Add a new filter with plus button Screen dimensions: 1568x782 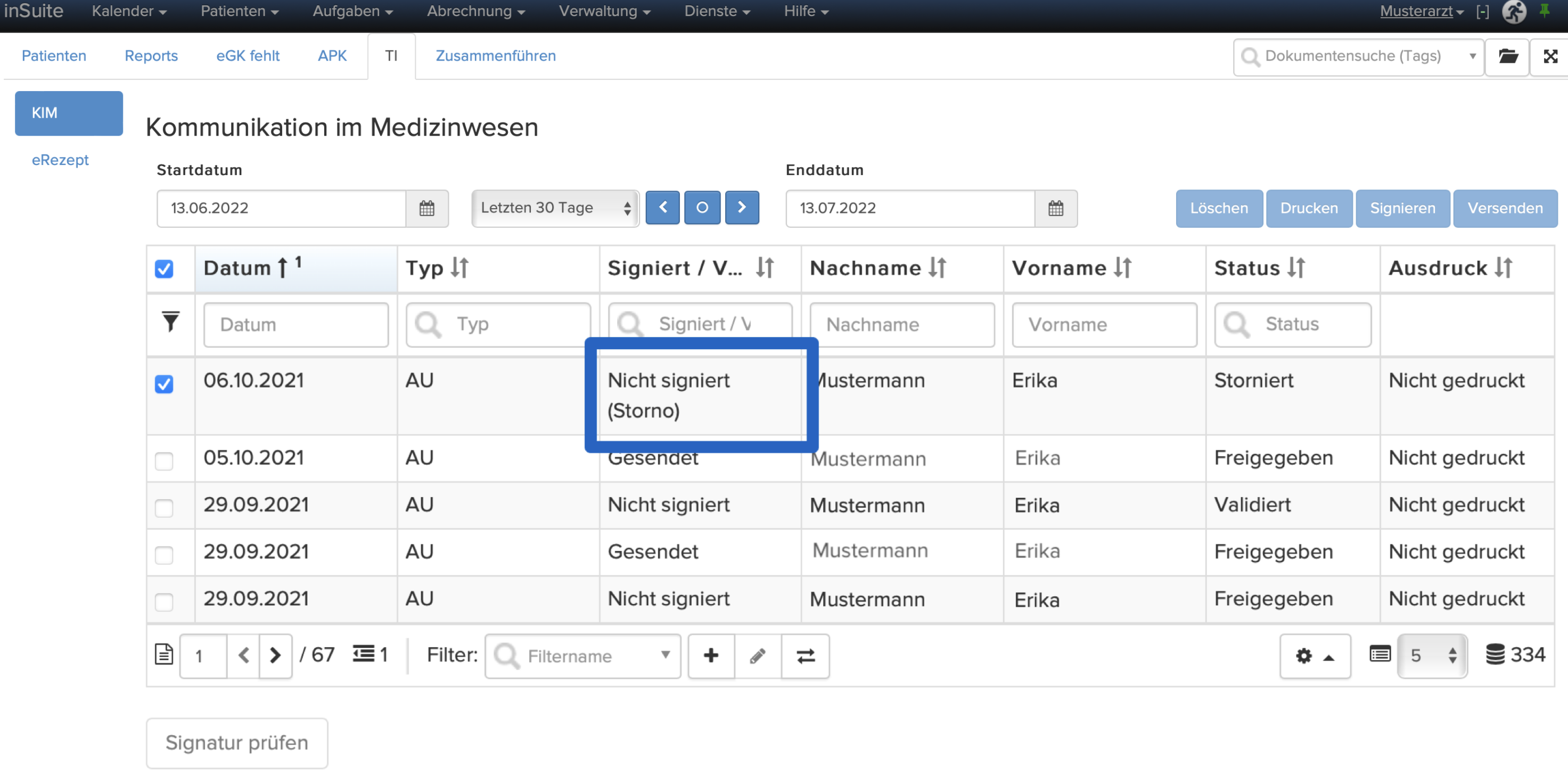(x=711, y=655)
